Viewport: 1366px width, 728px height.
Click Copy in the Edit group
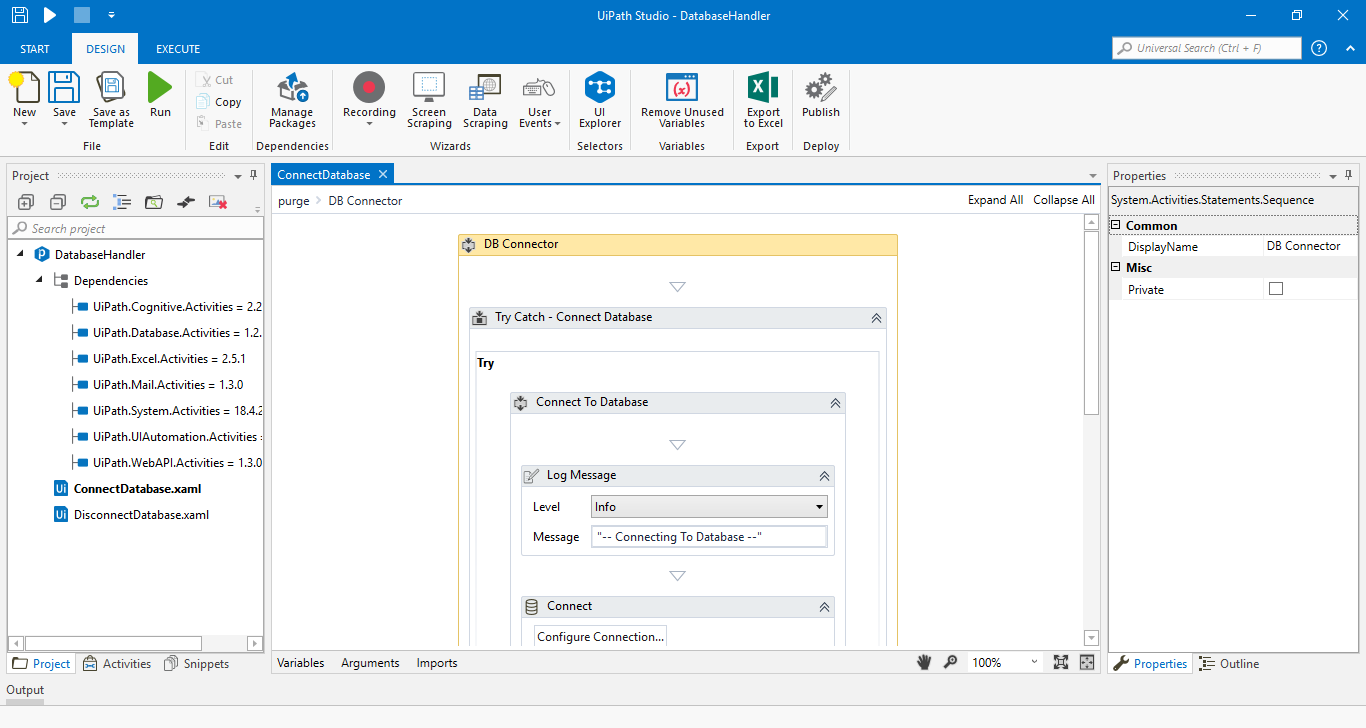point(219,102)
